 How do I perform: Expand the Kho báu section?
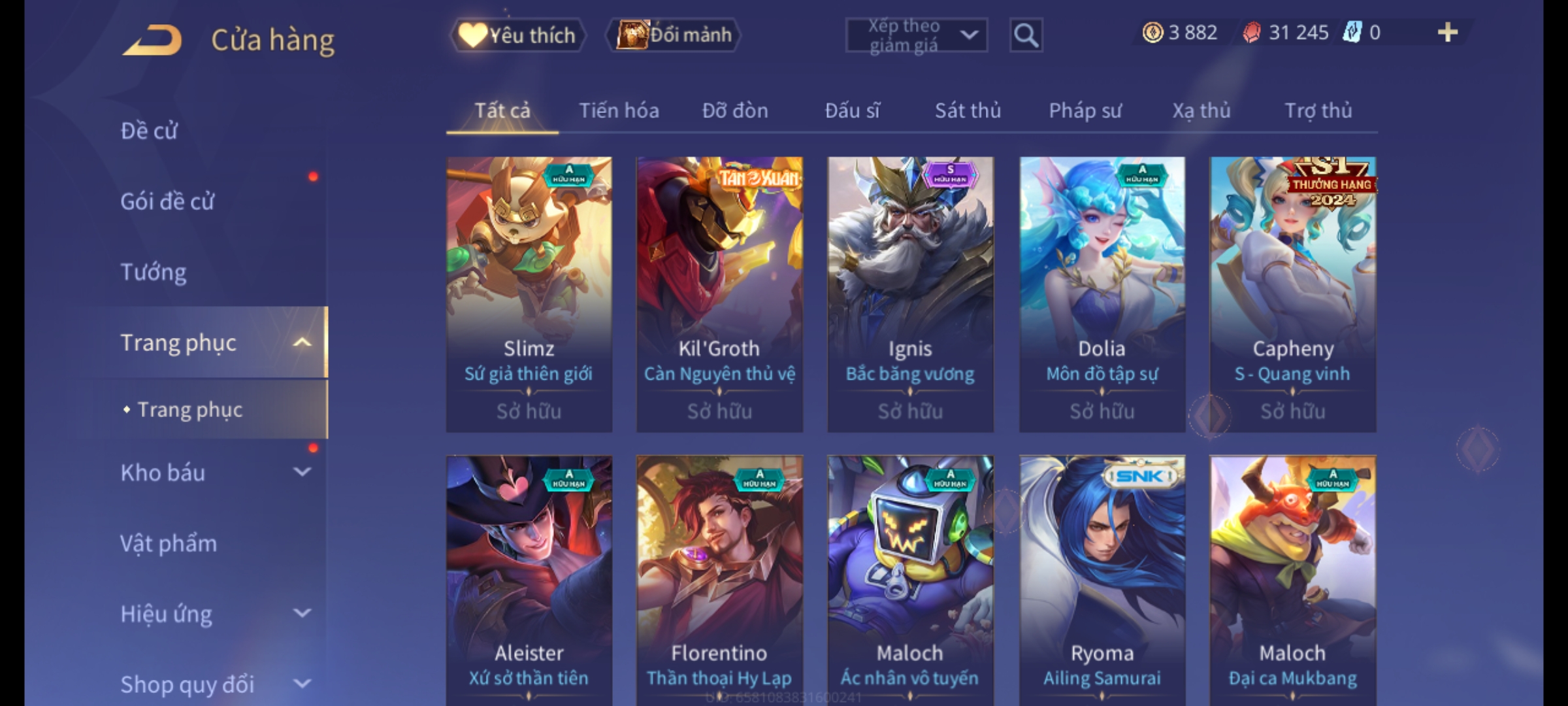click(x=302, y=472)
